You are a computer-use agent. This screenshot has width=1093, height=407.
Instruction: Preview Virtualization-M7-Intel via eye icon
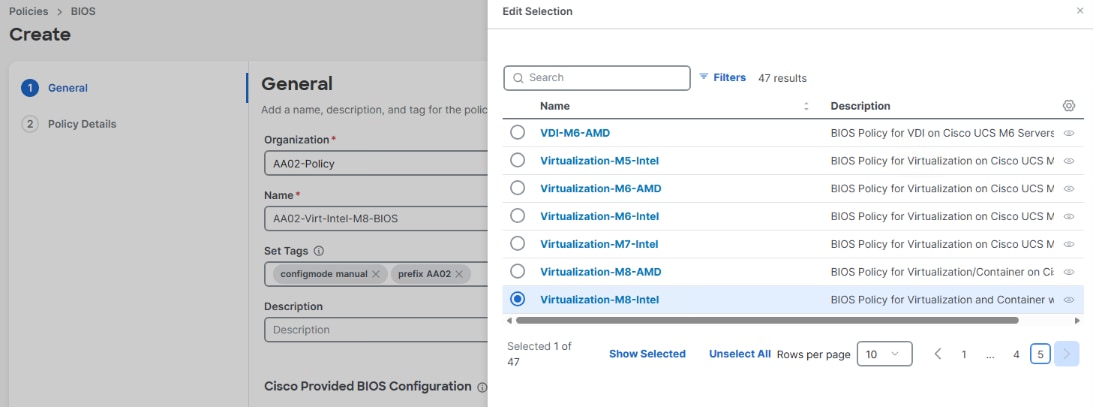click(x=1069, y=244)
